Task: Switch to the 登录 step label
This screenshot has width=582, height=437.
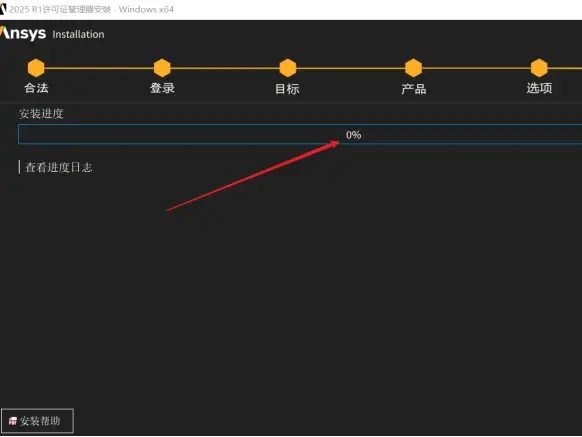Action: click(x=162, y=88)
